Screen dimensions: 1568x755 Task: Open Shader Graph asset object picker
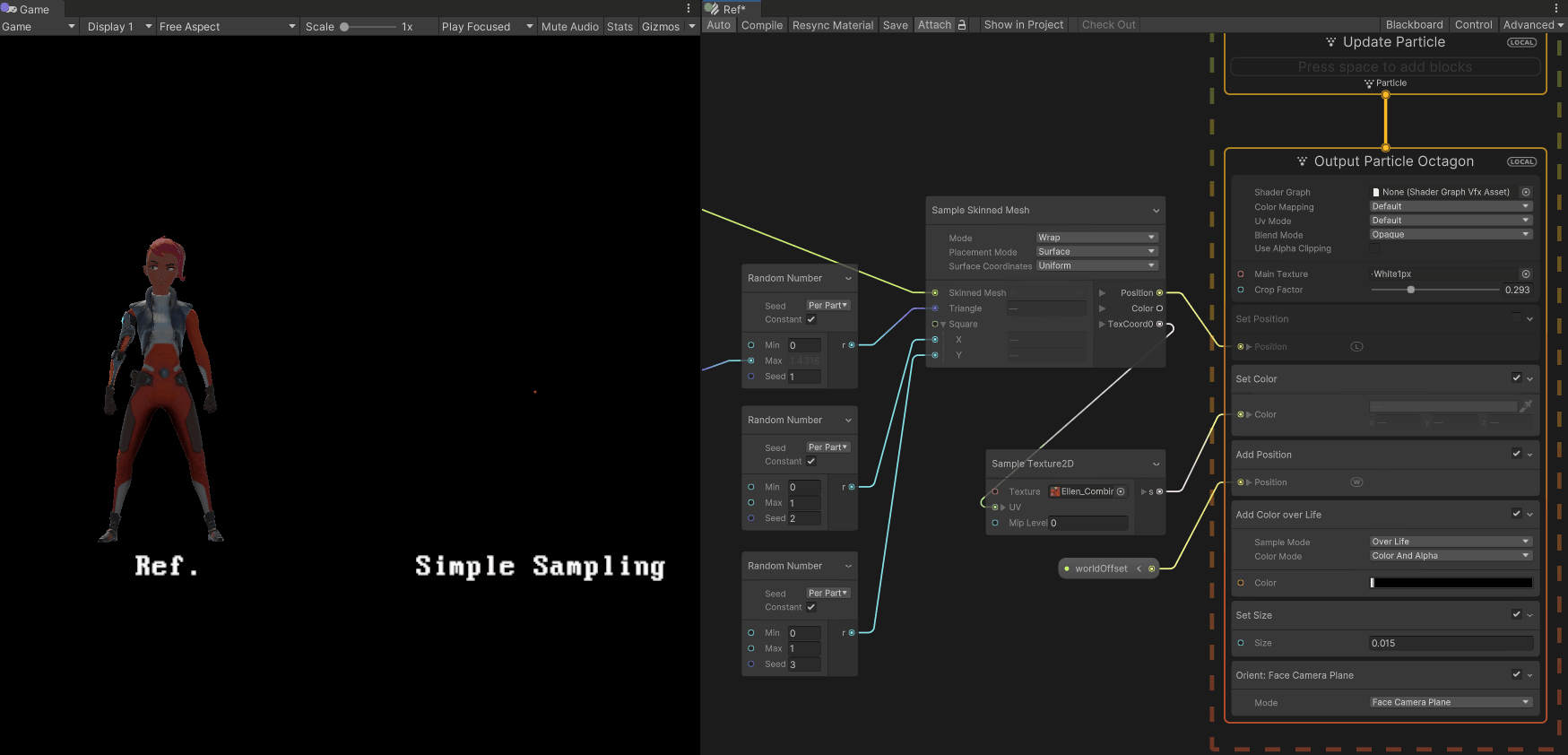click(1526, 192)
